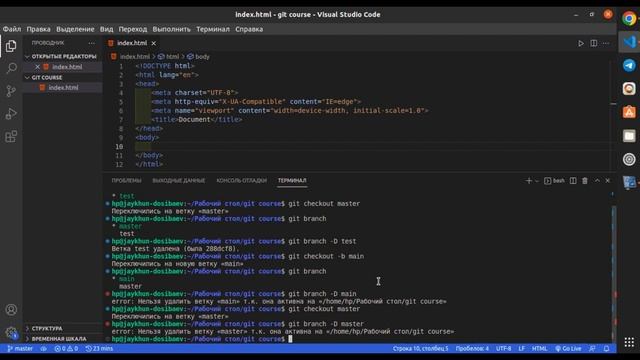Change indentation spaces setting in status bar
This screenshot has height=360, width=640.
tap(472, 349)
